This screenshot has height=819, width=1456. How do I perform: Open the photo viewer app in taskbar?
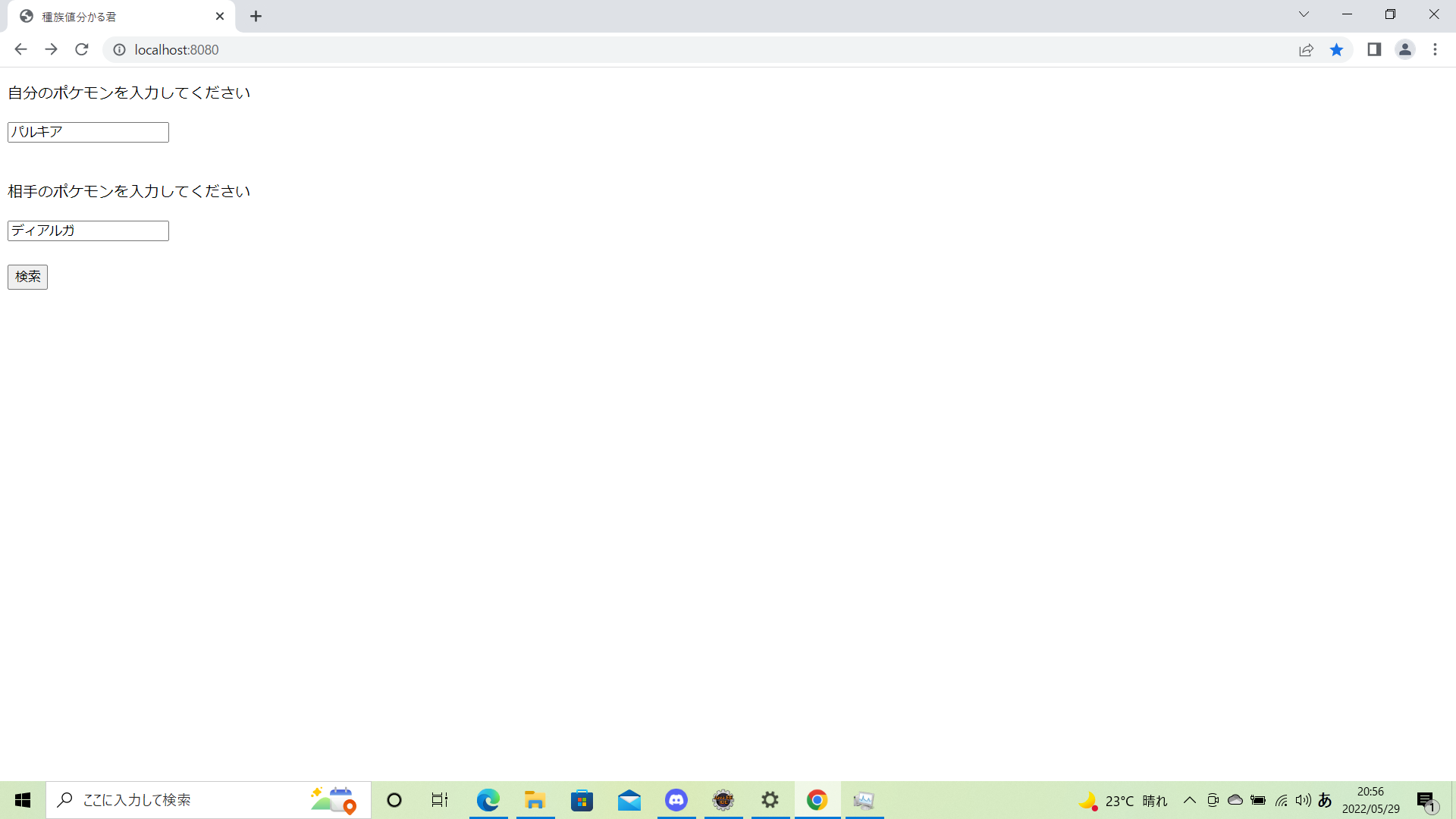coord(864,800)
